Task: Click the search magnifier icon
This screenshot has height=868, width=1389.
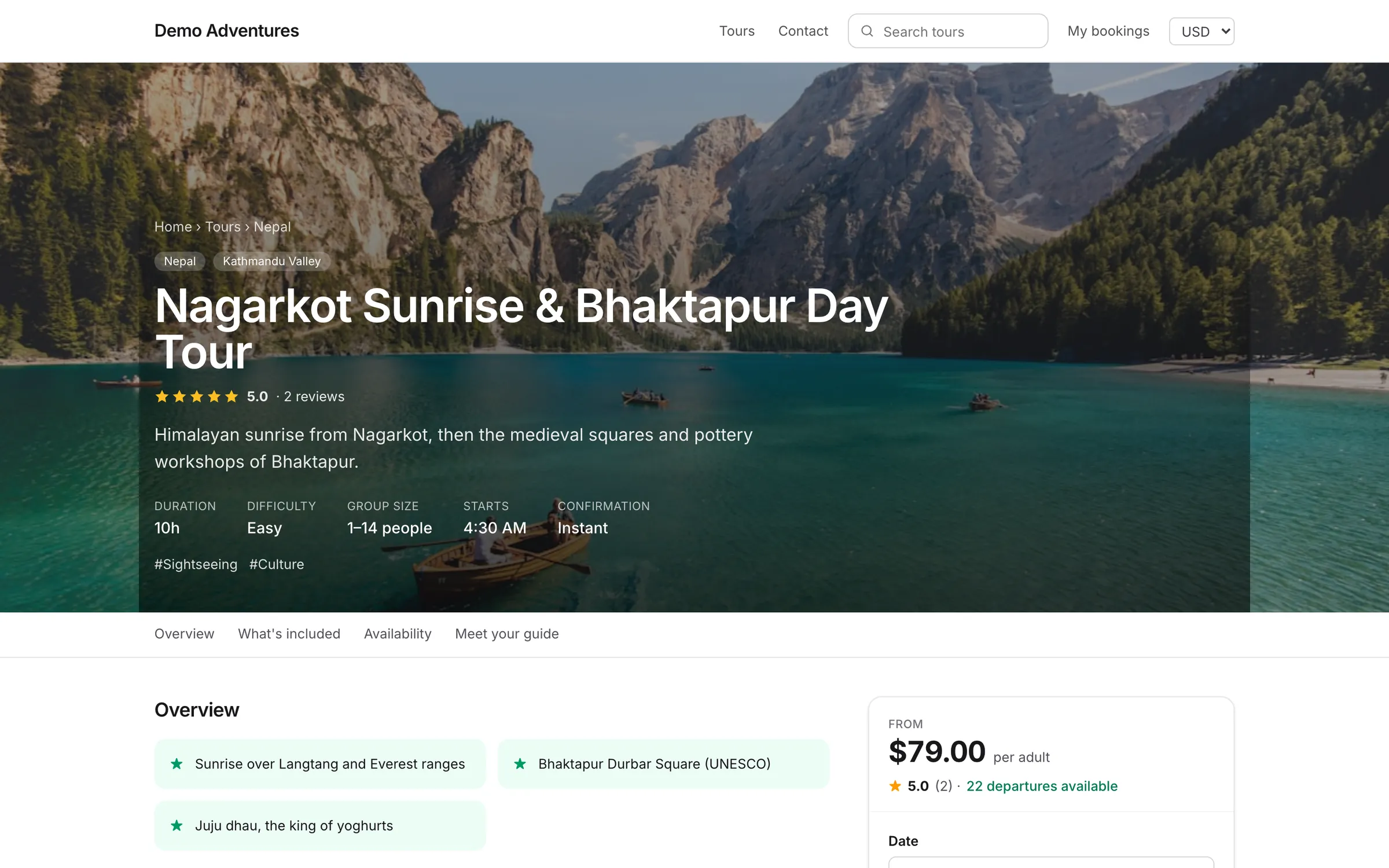Action: 867,31
